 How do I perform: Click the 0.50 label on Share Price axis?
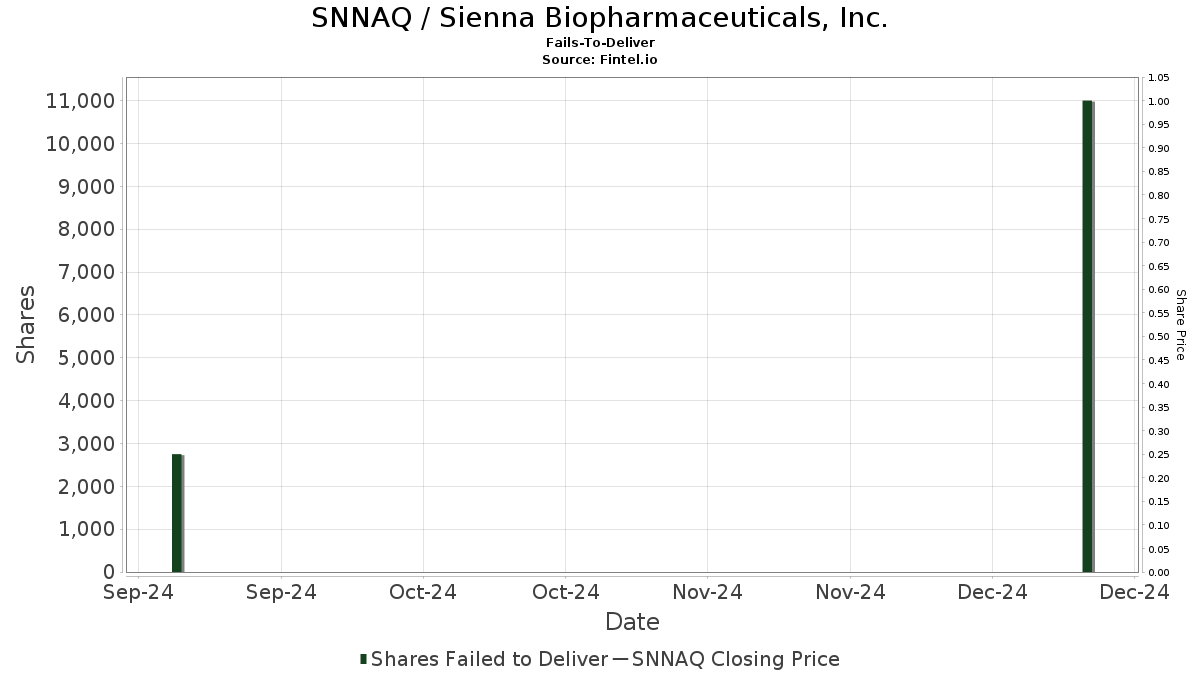tap(1159, 337)
